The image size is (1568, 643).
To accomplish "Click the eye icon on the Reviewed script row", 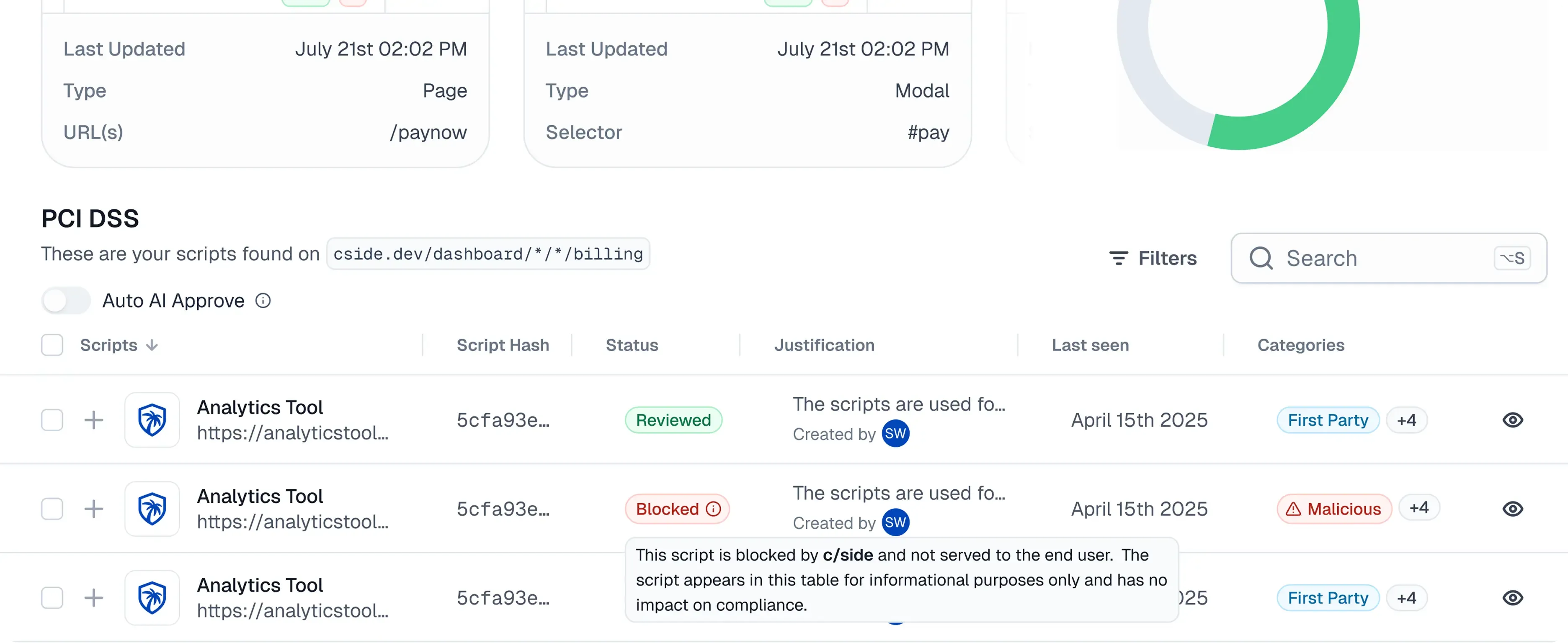I will click(1512, 420).
